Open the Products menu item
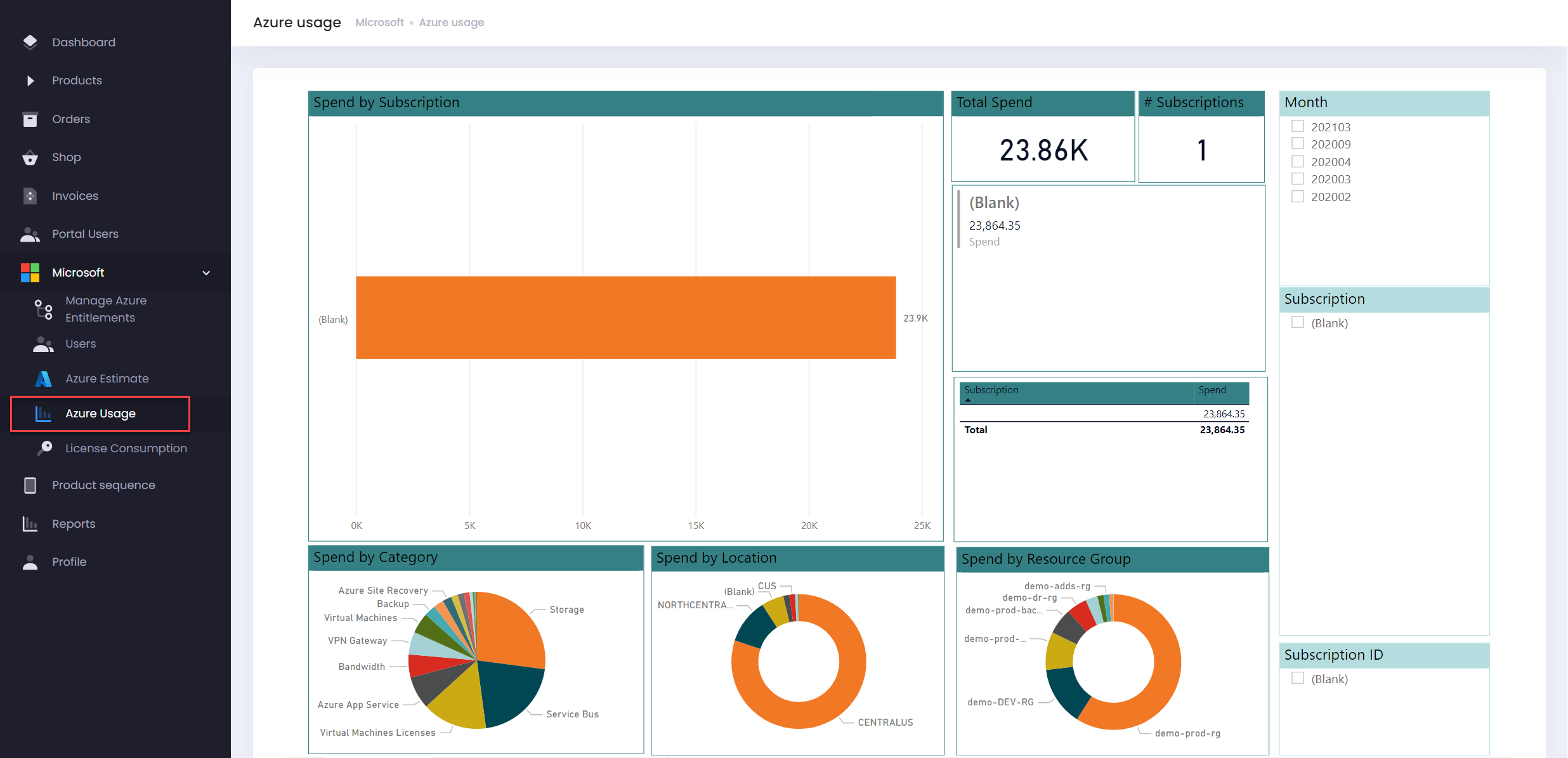Screen dimensions: 1568x758 pyautogui.click(x=77, y=81)
